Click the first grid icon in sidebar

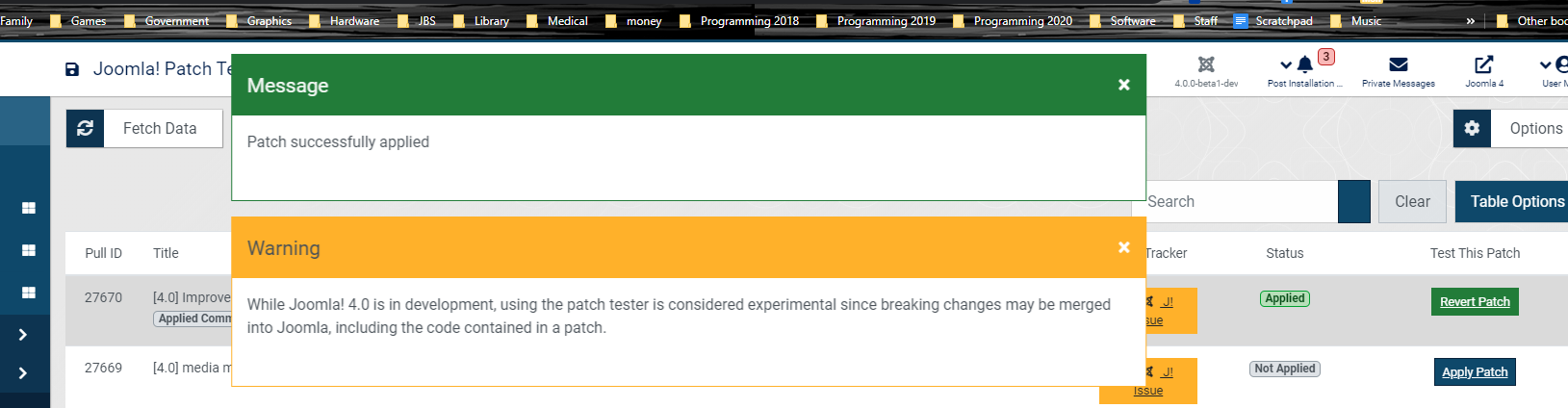(x=28, y=208)
